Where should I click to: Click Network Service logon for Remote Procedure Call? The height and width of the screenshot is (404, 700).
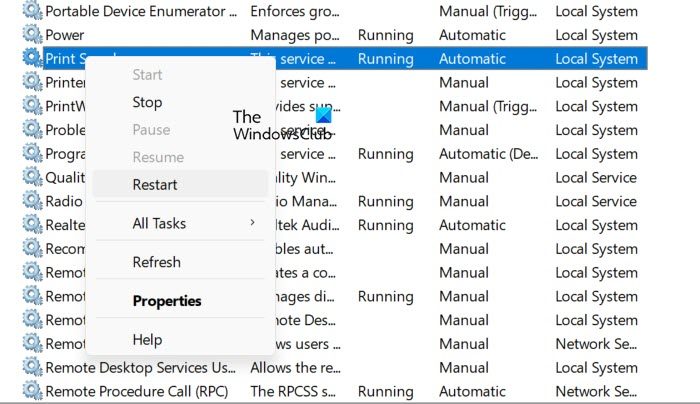click(x=596, y=392)
